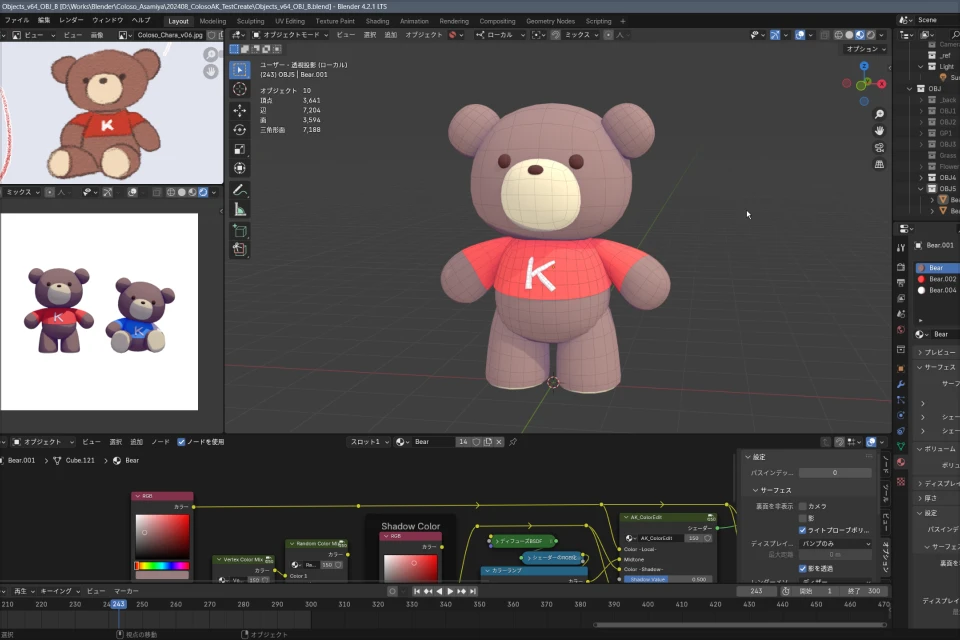This screenshot has width=960, height=640.
Task: Click the hue strip on RGB node
Action: (x=162, y=565)
